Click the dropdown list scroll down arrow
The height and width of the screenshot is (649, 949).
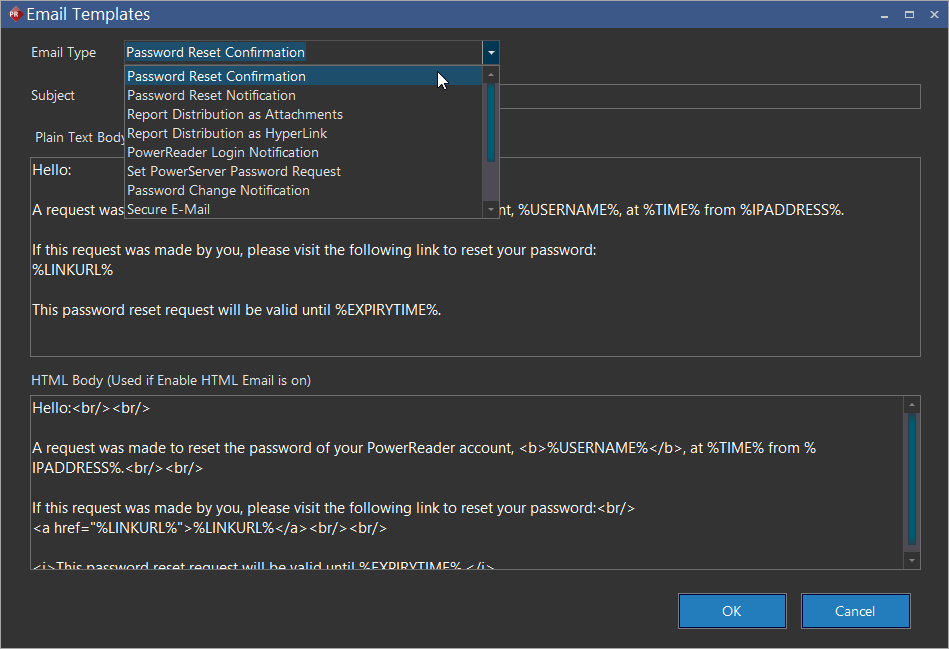tap(490, 209)
